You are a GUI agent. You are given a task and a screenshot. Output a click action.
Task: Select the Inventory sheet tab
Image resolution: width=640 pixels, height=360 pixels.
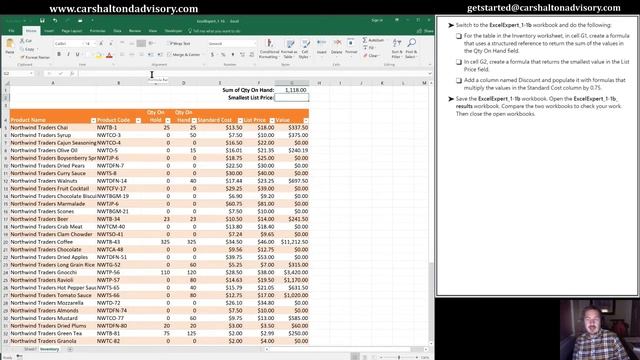point(49,349)
